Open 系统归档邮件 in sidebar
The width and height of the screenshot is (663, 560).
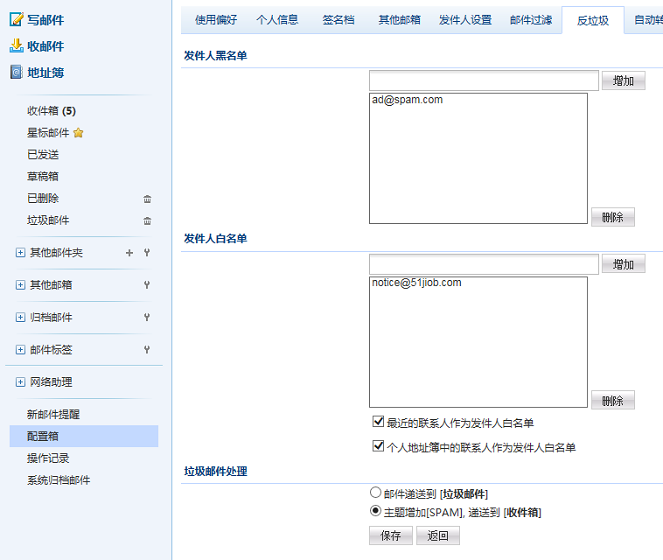58,480
